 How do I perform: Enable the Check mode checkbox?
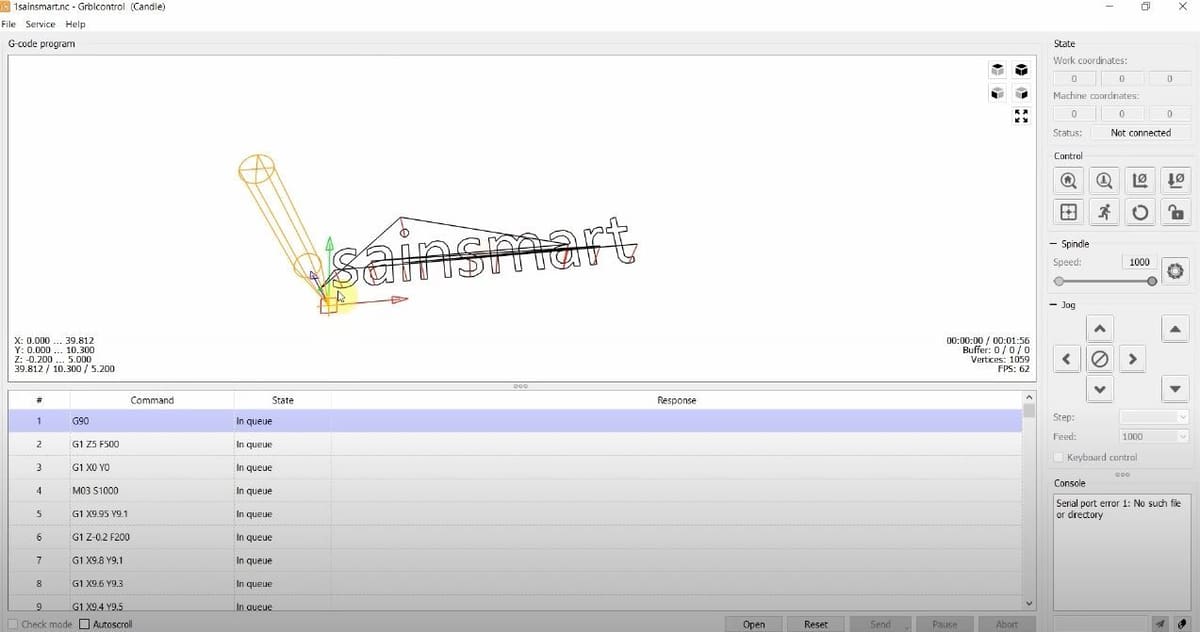(x=13, y=624)
